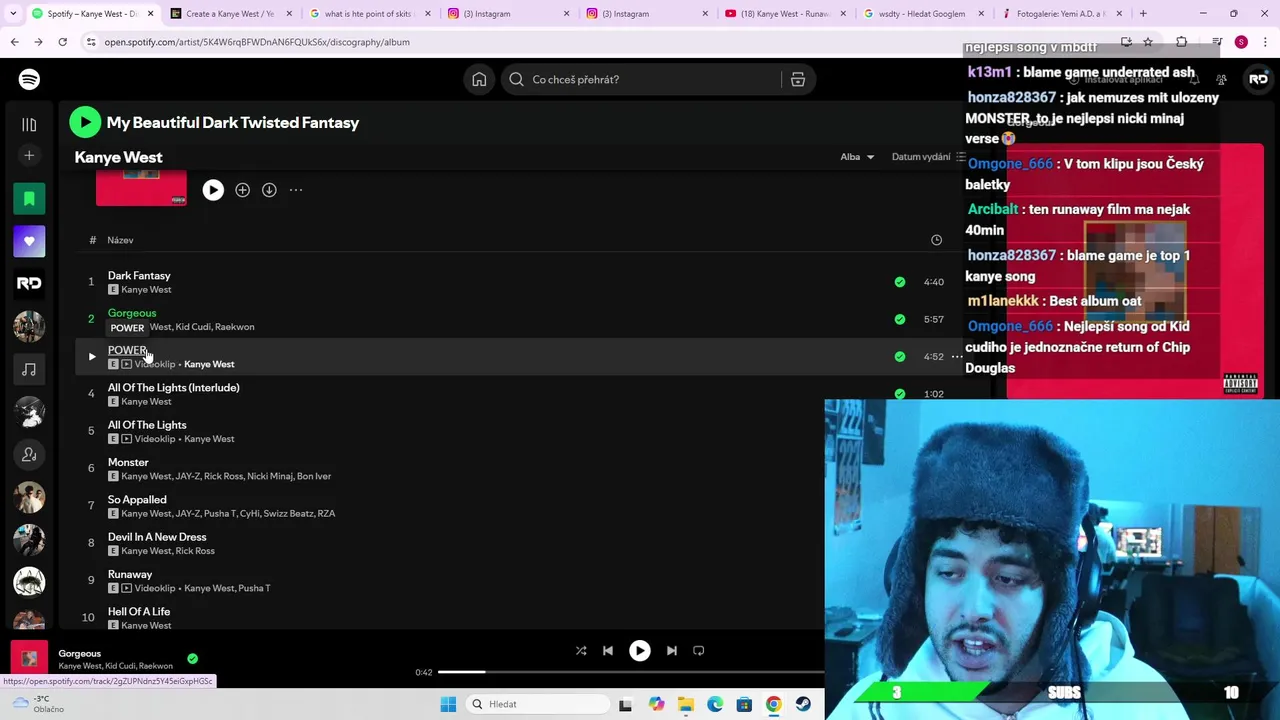Image resolution: width=1280 pixels, height=720 pixels.
Task: Toggle saved checkmark for POWER
Action: point(900,357)
